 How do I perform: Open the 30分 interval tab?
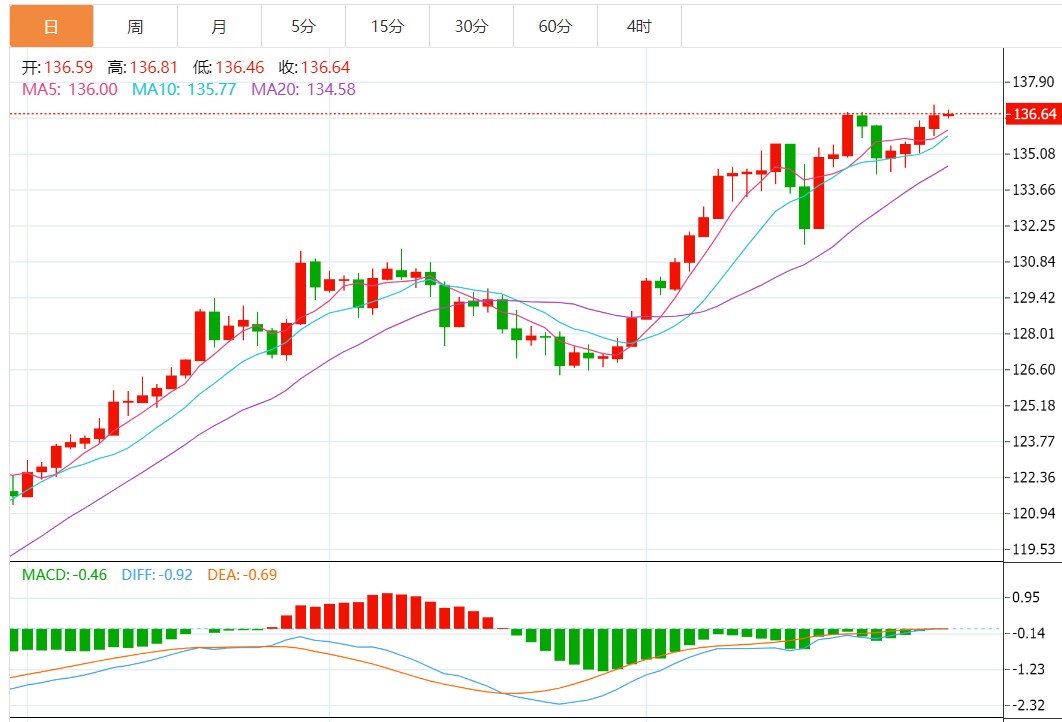[471, 26]
